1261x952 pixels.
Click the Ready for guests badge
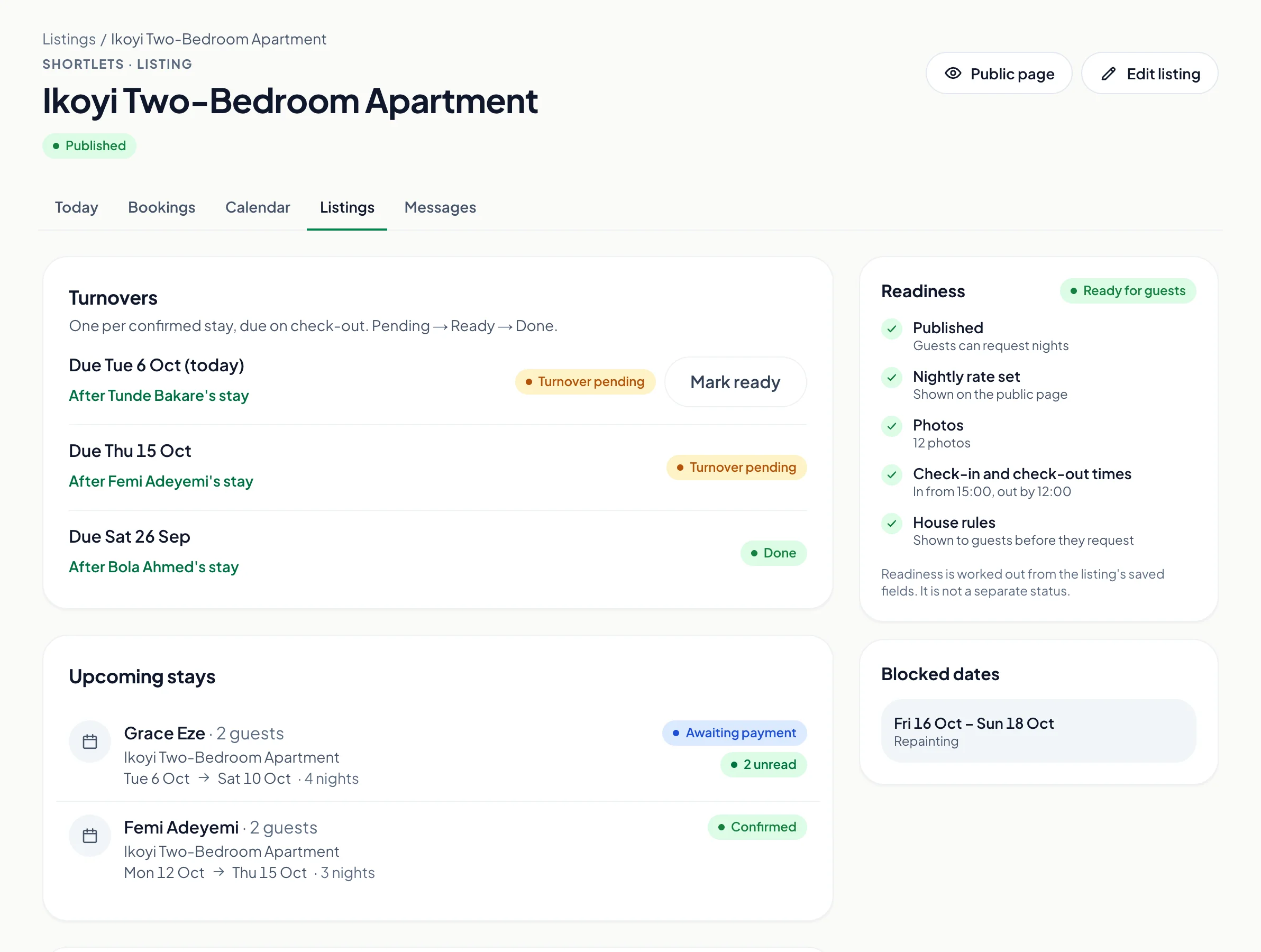1128,291
